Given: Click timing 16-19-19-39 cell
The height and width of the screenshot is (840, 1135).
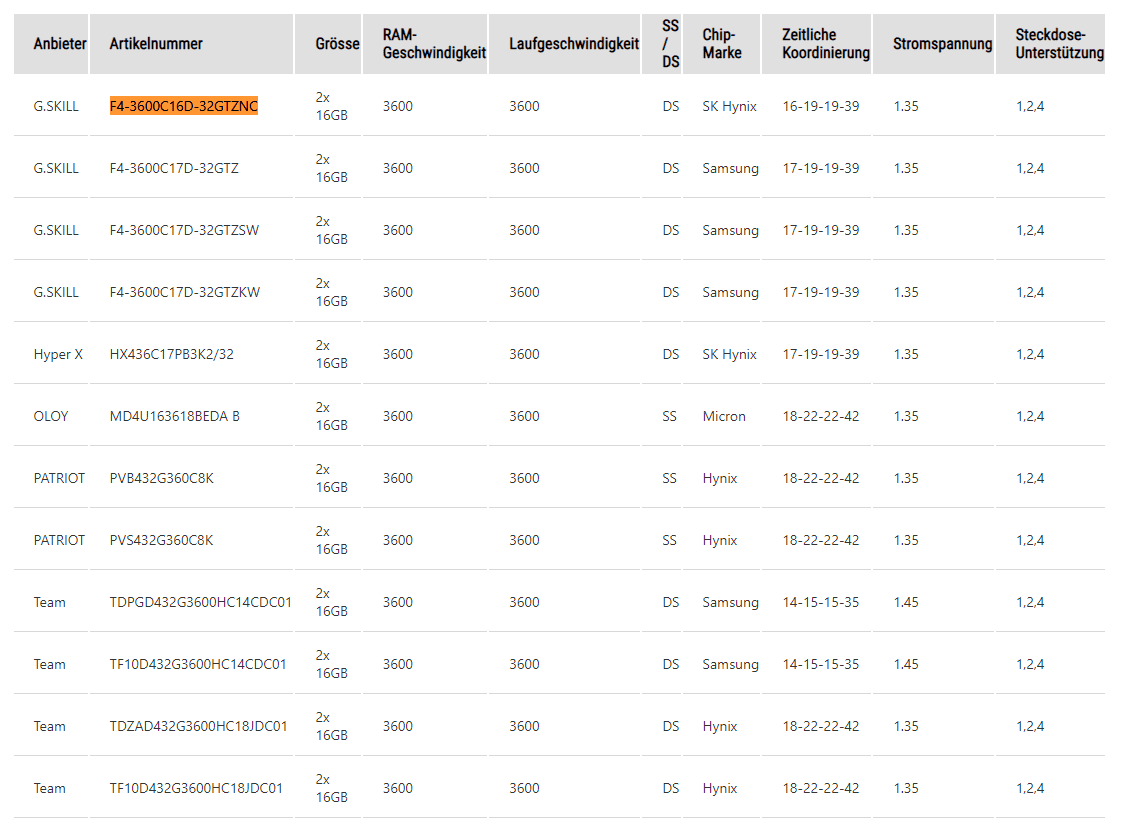Looking at the screenshot, I should [821, 106].
